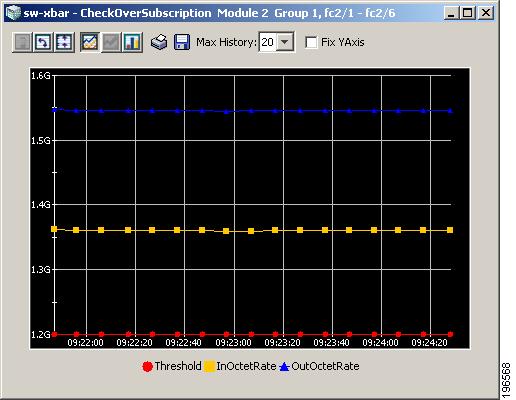Select the line chart view icon
The height and width of the screenshot is (400, 516).
(89, 42)
